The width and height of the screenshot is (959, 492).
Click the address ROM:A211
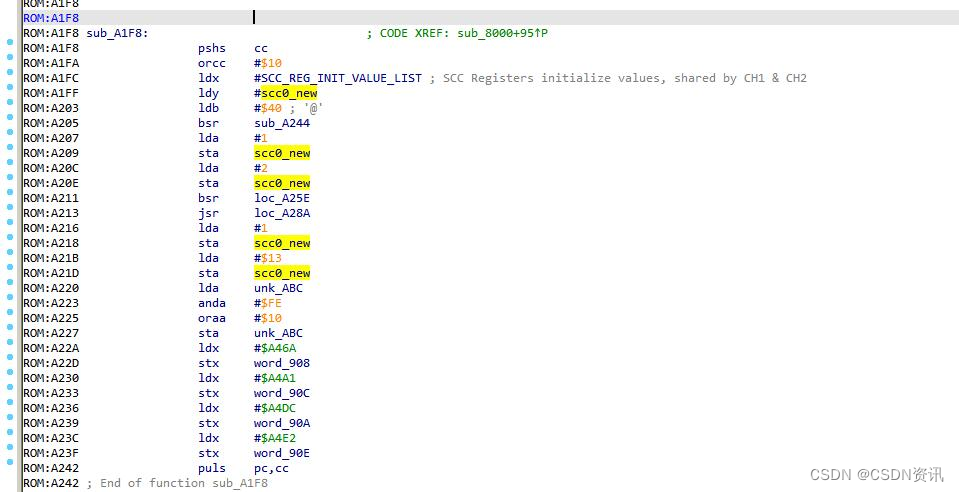51,198
